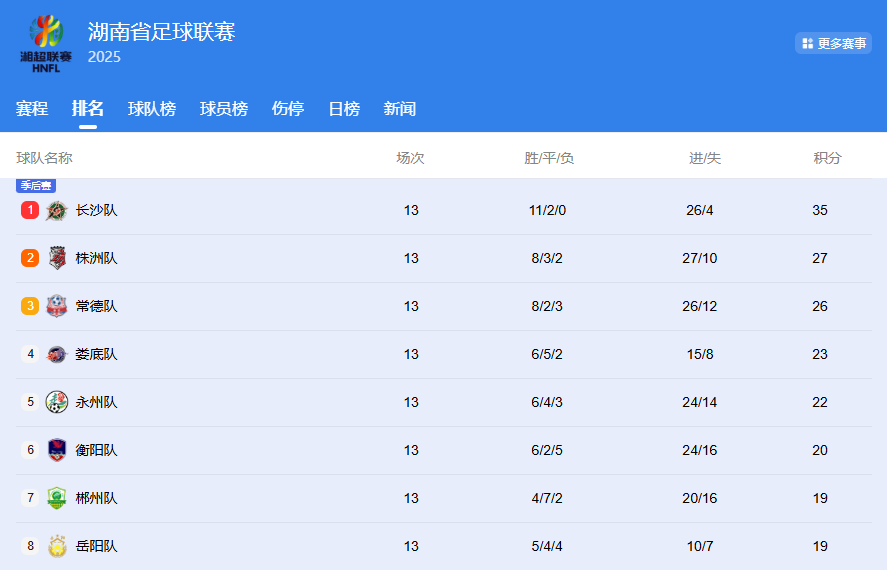
Task: Click the Hengyang team crest icon
Action: (57, 450)
